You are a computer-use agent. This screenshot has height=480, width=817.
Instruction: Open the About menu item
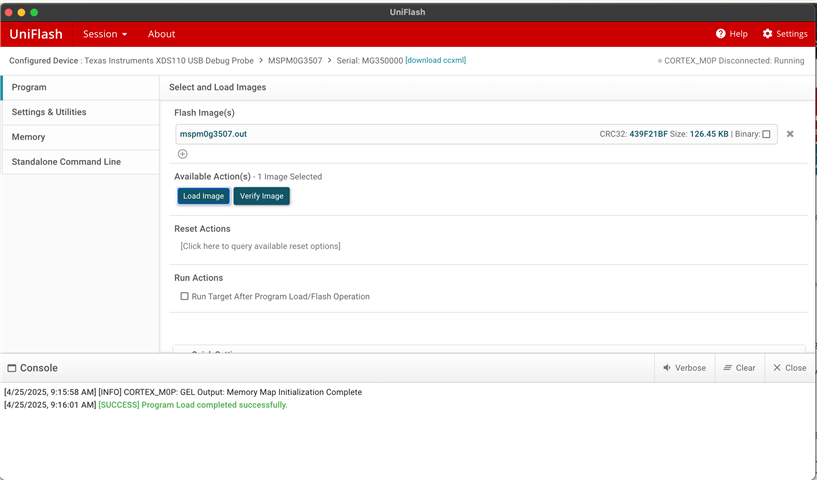point(161,34)
